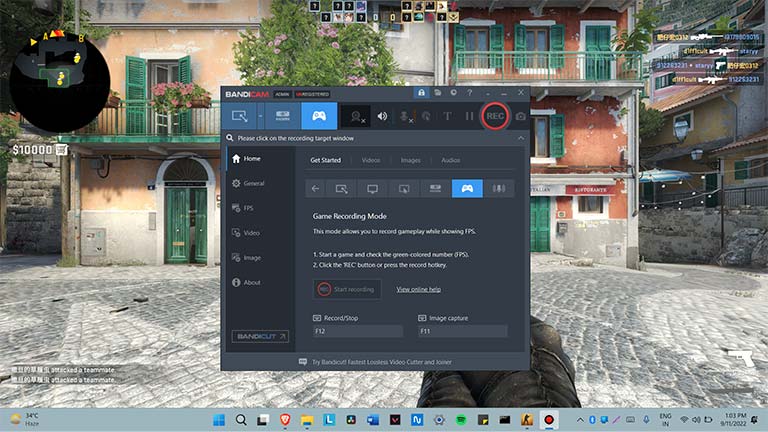Click the Start recording button

[347, 289]
